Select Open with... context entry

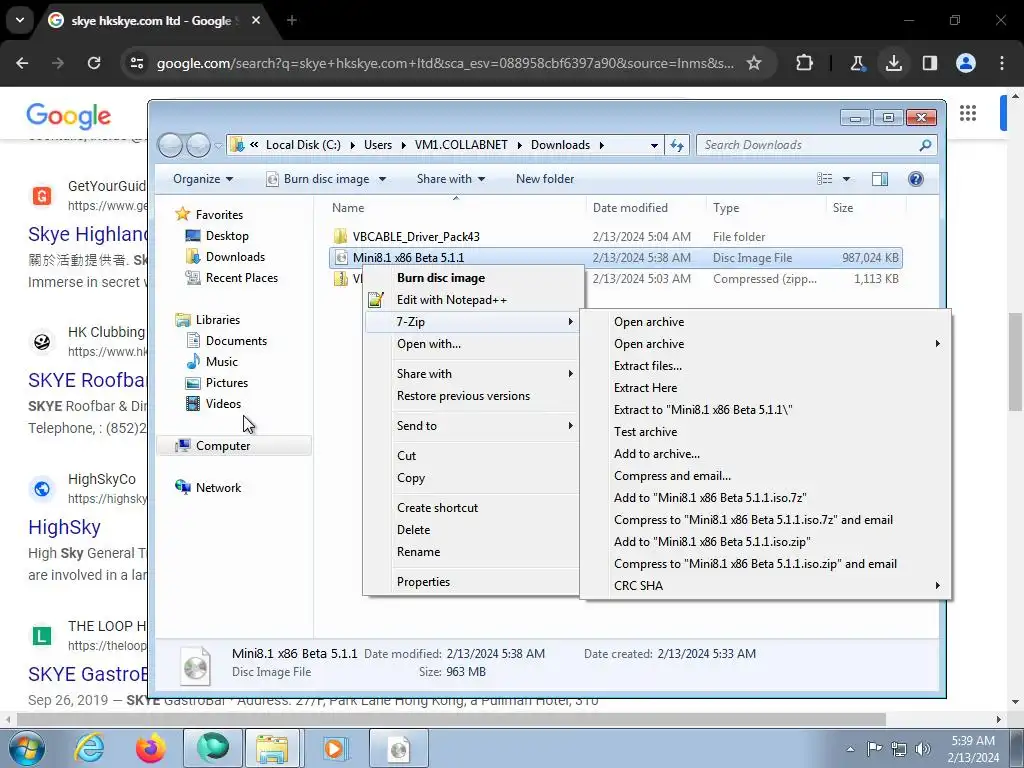pos(428,344)
